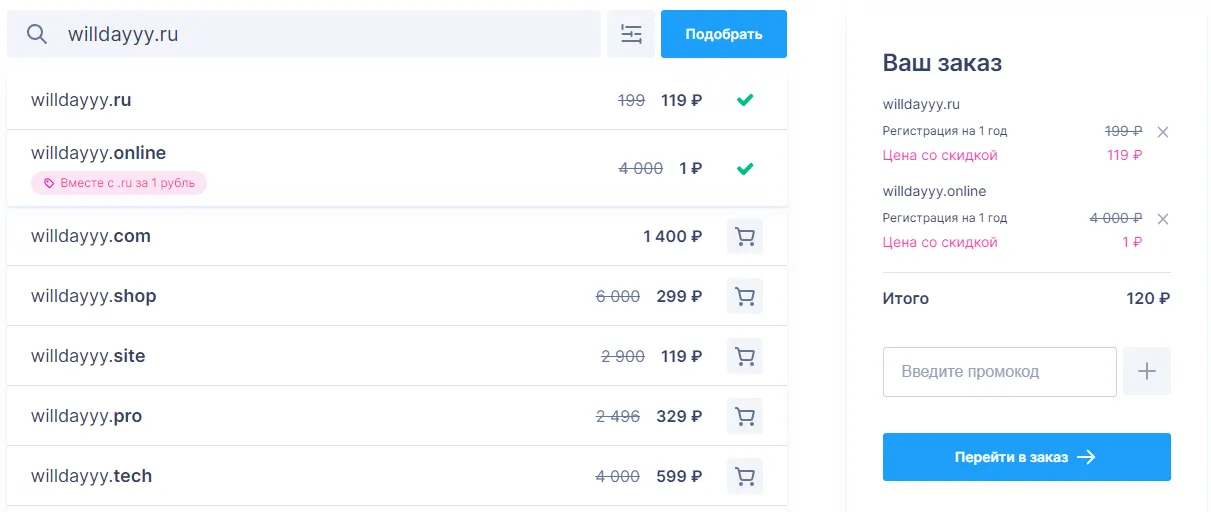The width and height of the screenshot is (1211, 512).
Task: Select the willdayyy.com domain name
Action: click(x=91, y=236)
